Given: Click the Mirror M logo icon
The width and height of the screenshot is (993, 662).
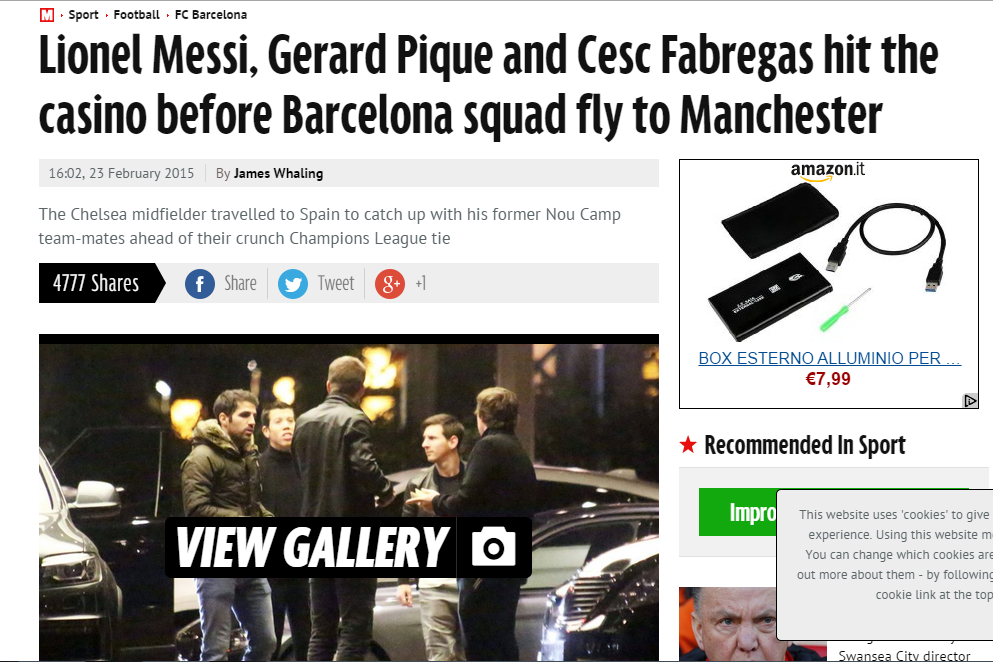Looking at the screenshot, I should tap(47, 15).
